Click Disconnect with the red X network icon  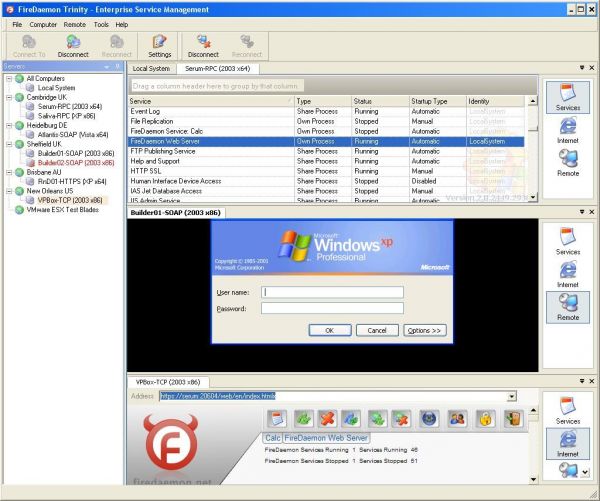pos(203,47)
